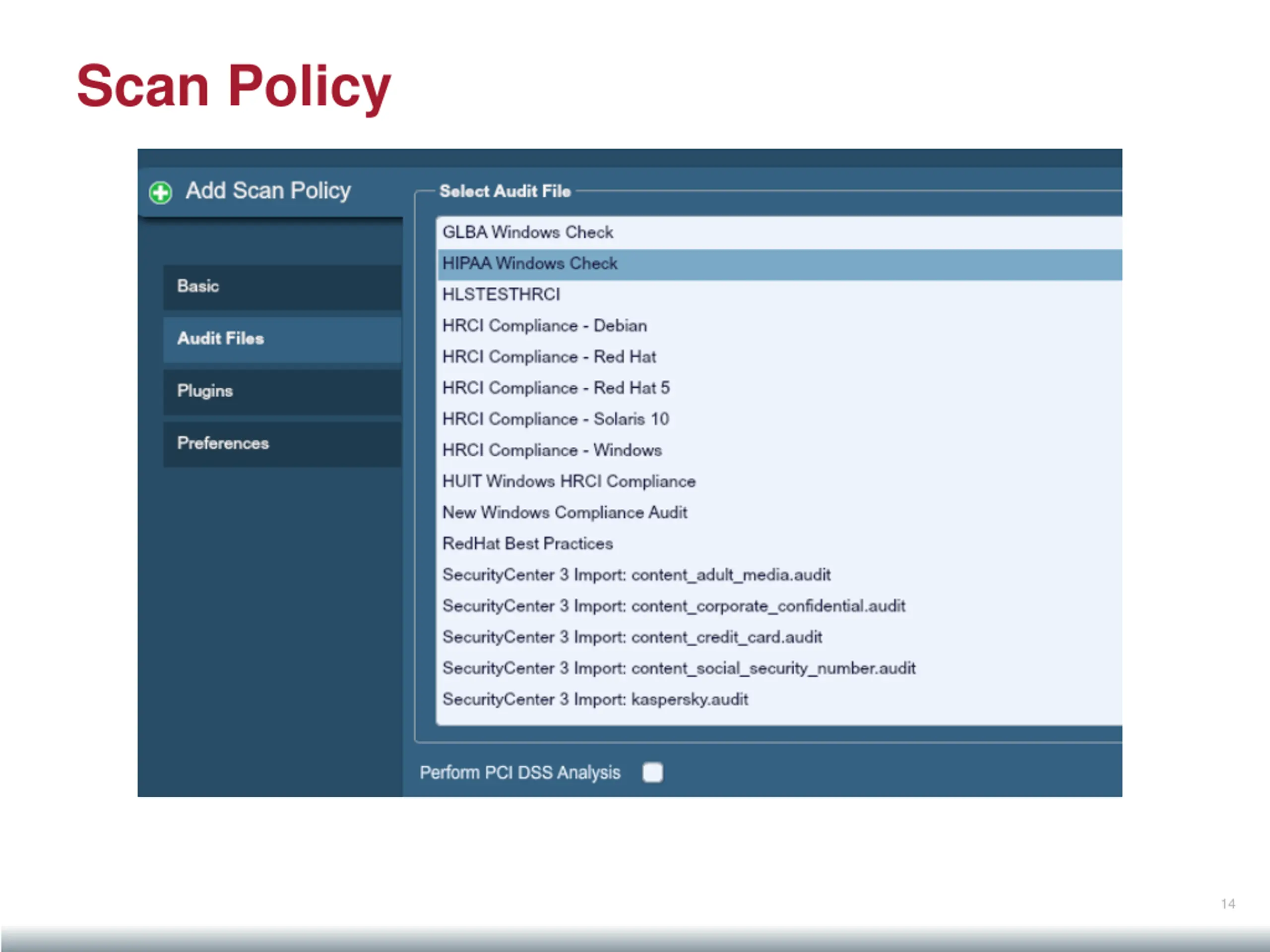Choose the content_credit_card.audit import
This screenshot has width=1270, height=952.
point(779,638)
